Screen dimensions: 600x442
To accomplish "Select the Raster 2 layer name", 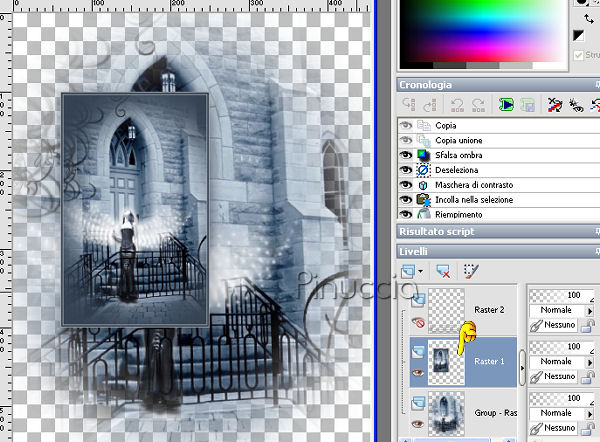I will [489, 310].
